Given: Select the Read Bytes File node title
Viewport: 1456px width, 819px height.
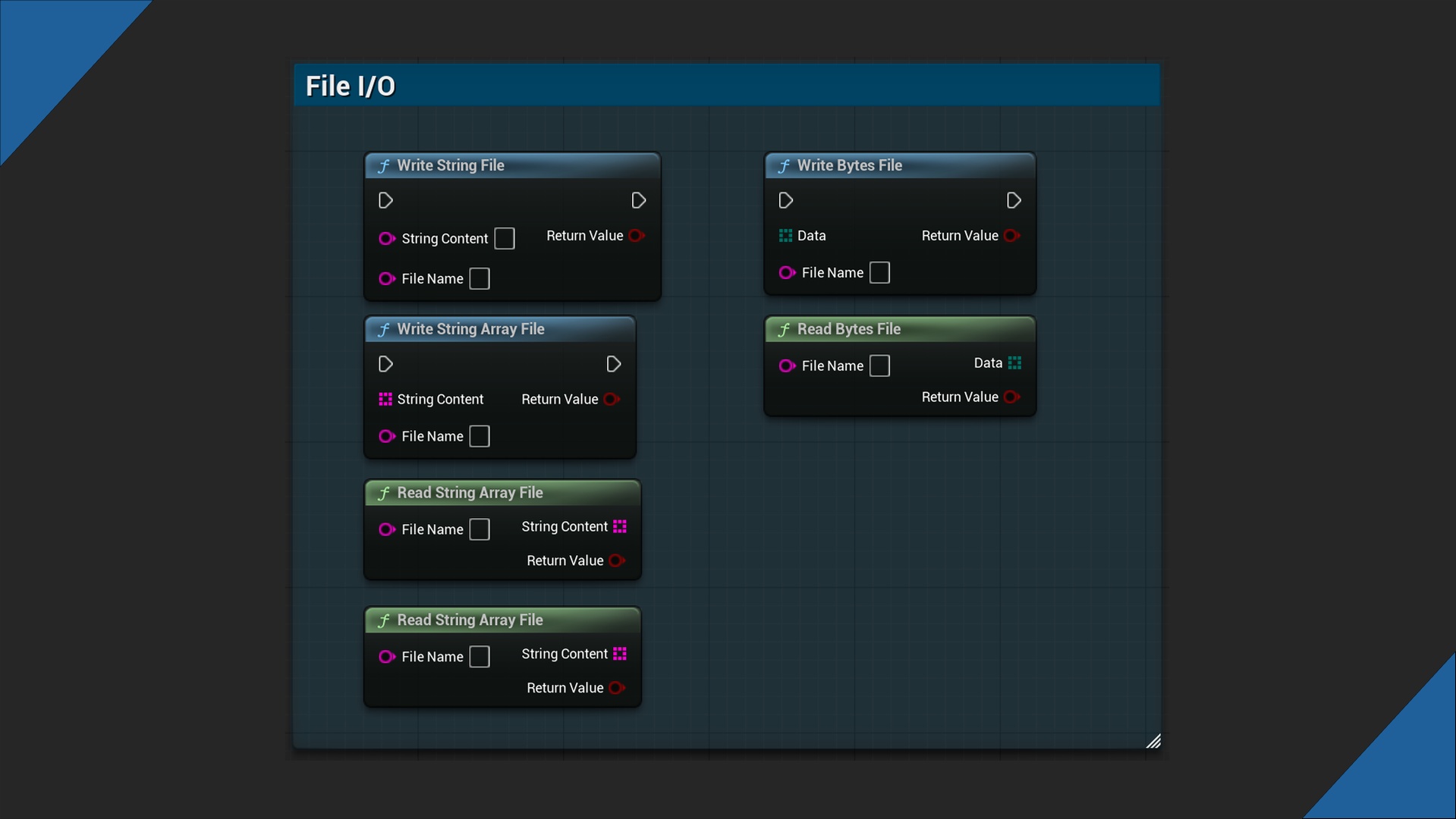Looking at the screenshot, I should pyautogui.click(x=849, y=329).
